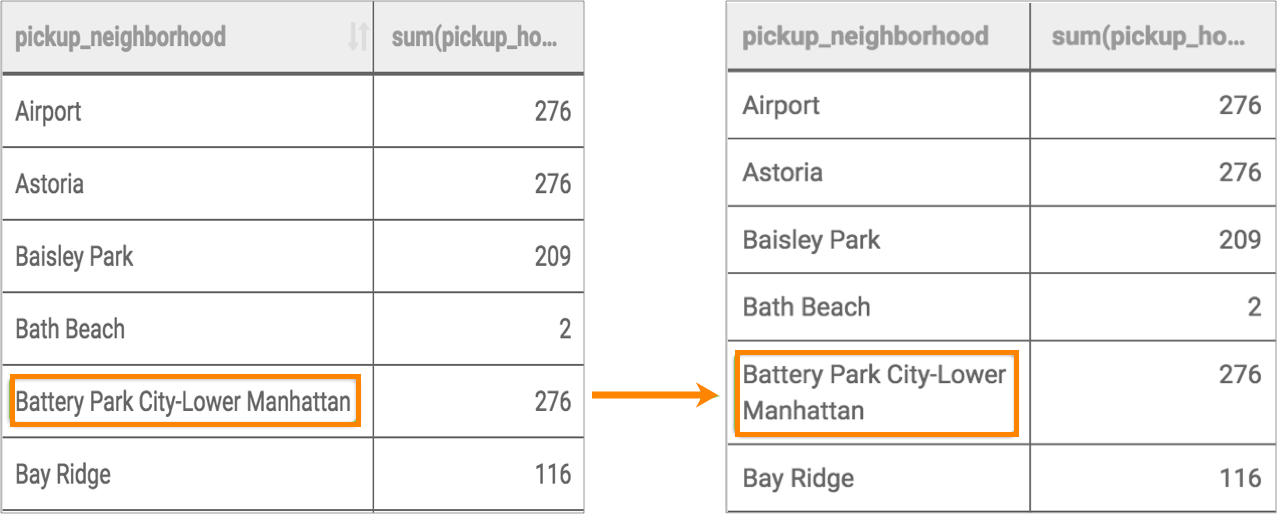The height and width of the screenshot is (514, 1277).
Task: Select Bay Ridge in the right table
Action: [x=798, y=478]
